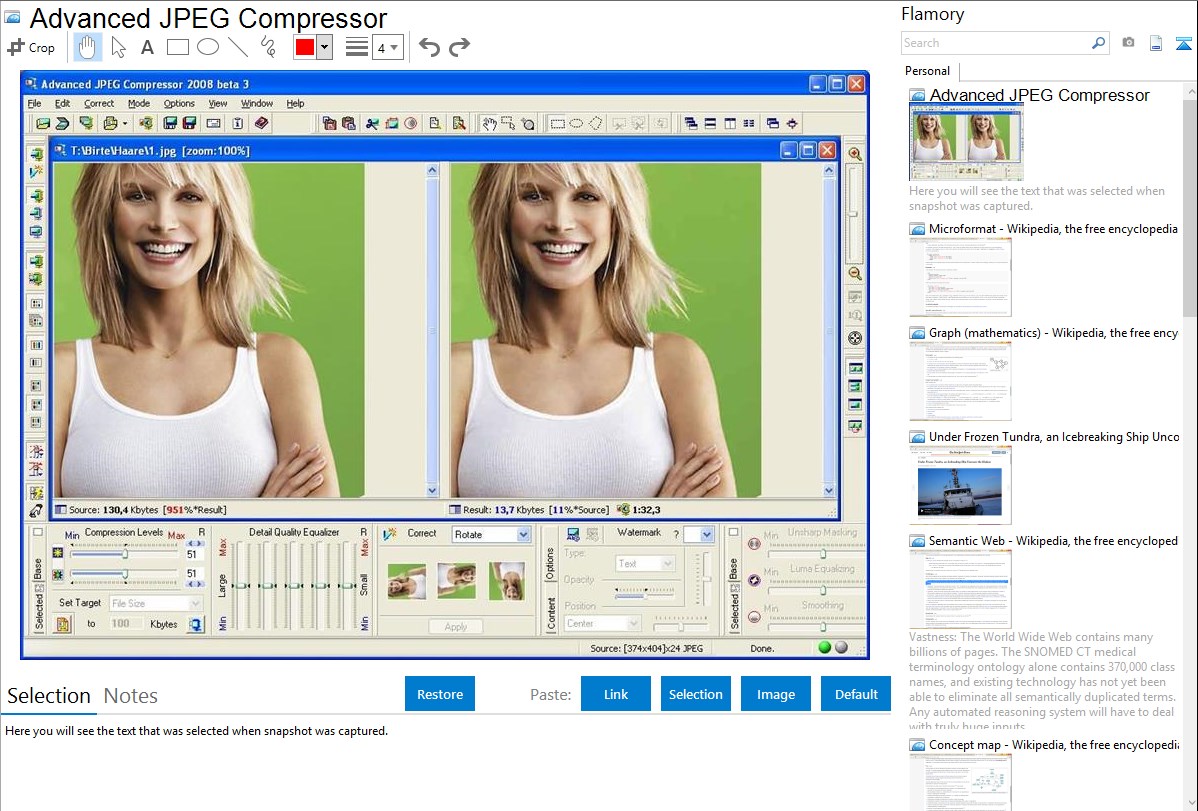Open Microformat Wikipedia snapshot title

click(x=1053, y=229)
